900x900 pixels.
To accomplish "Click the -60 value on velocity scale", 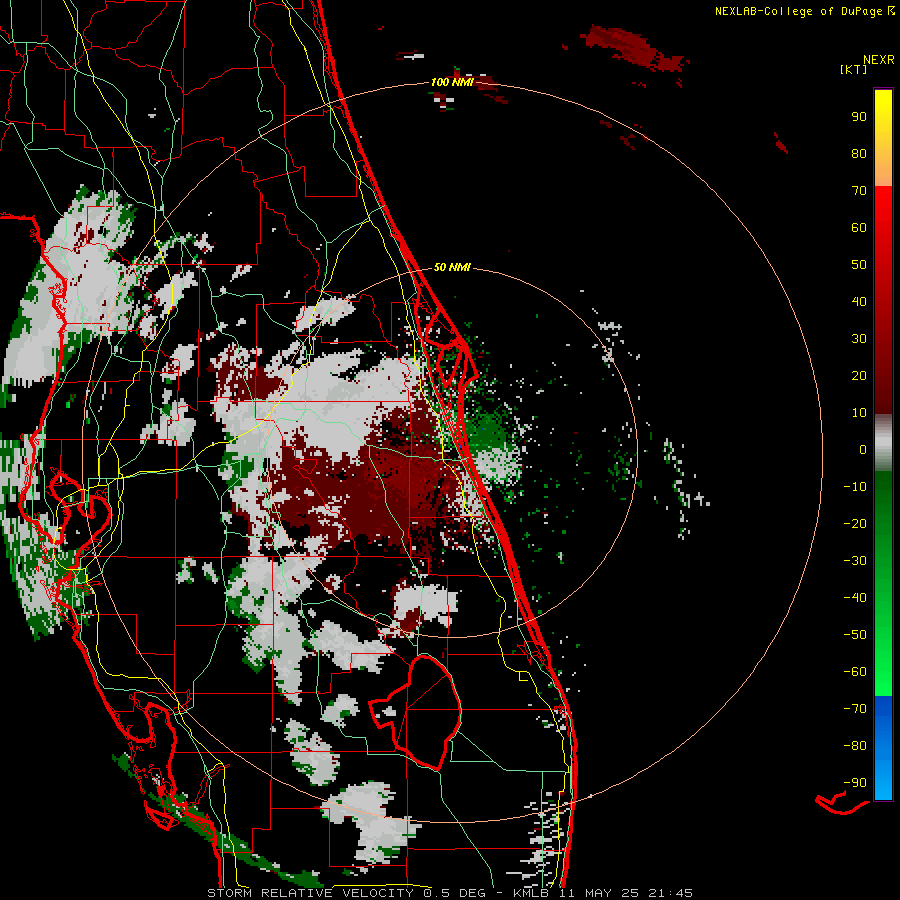I will point(855,672).
